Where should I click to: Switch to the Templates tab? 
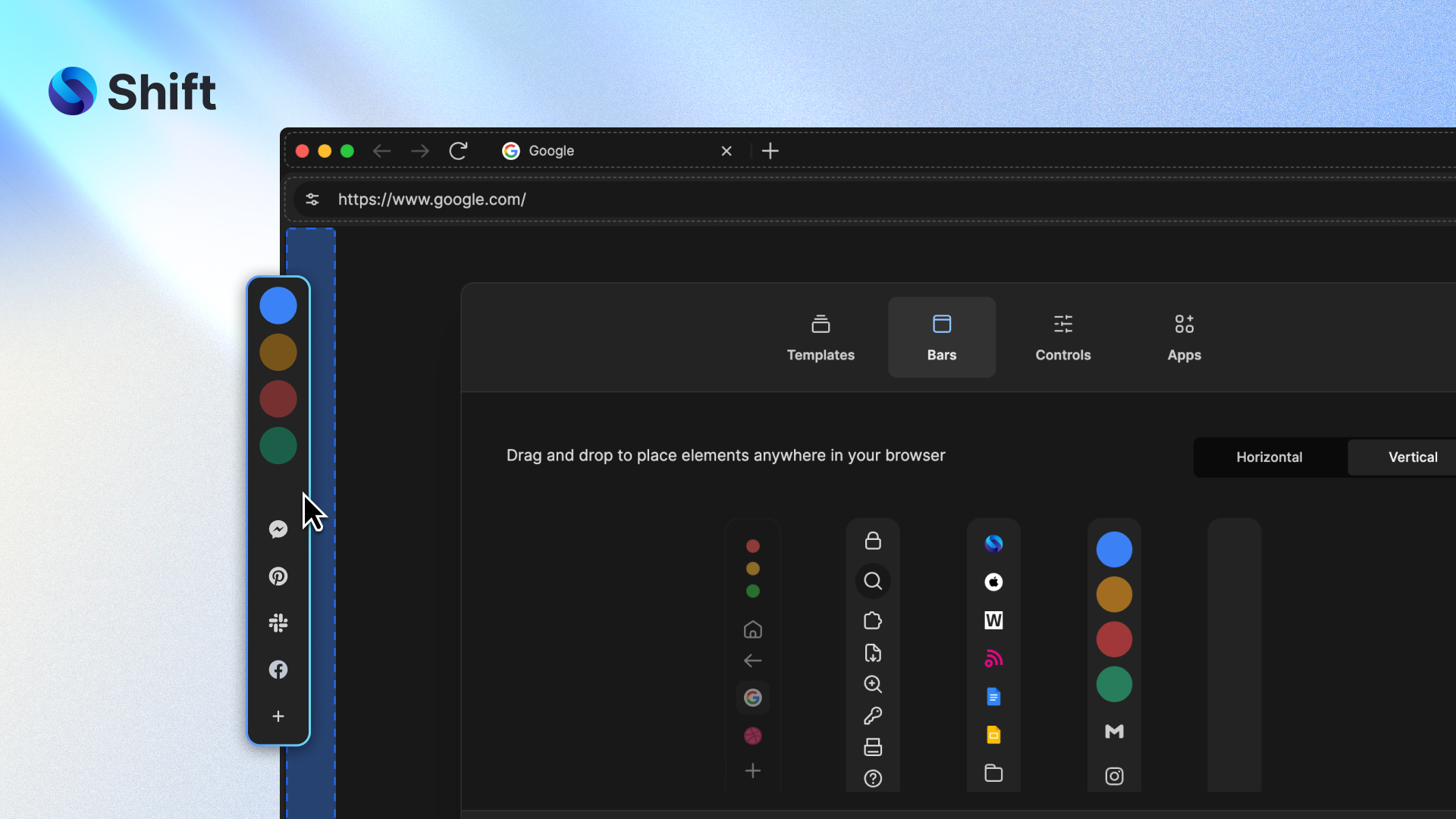click(821, 337)
